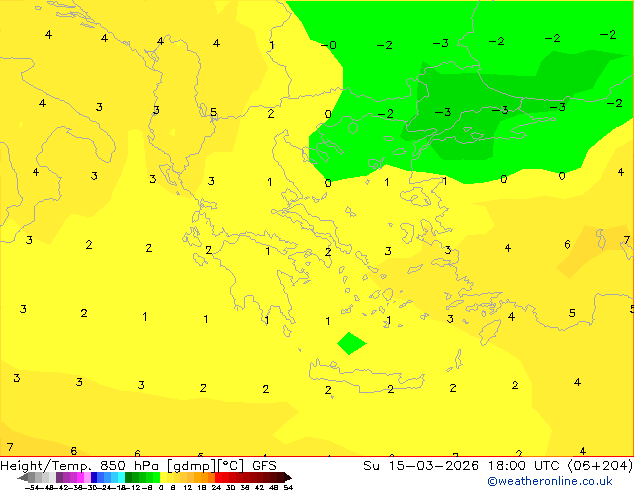
Task: Pick the bright red legend swatch above 24
Action: point(218,478)
